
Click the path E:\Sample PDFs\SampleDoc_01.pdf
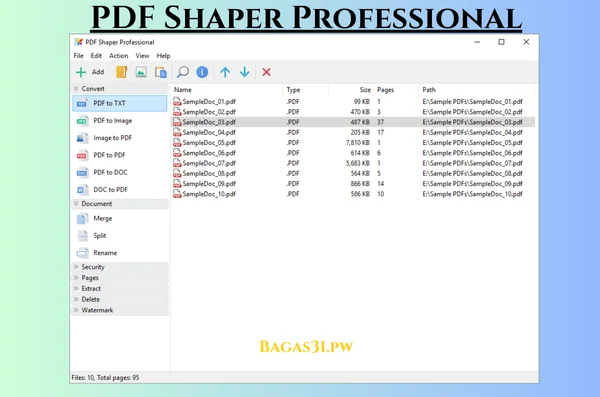[472, 101]
